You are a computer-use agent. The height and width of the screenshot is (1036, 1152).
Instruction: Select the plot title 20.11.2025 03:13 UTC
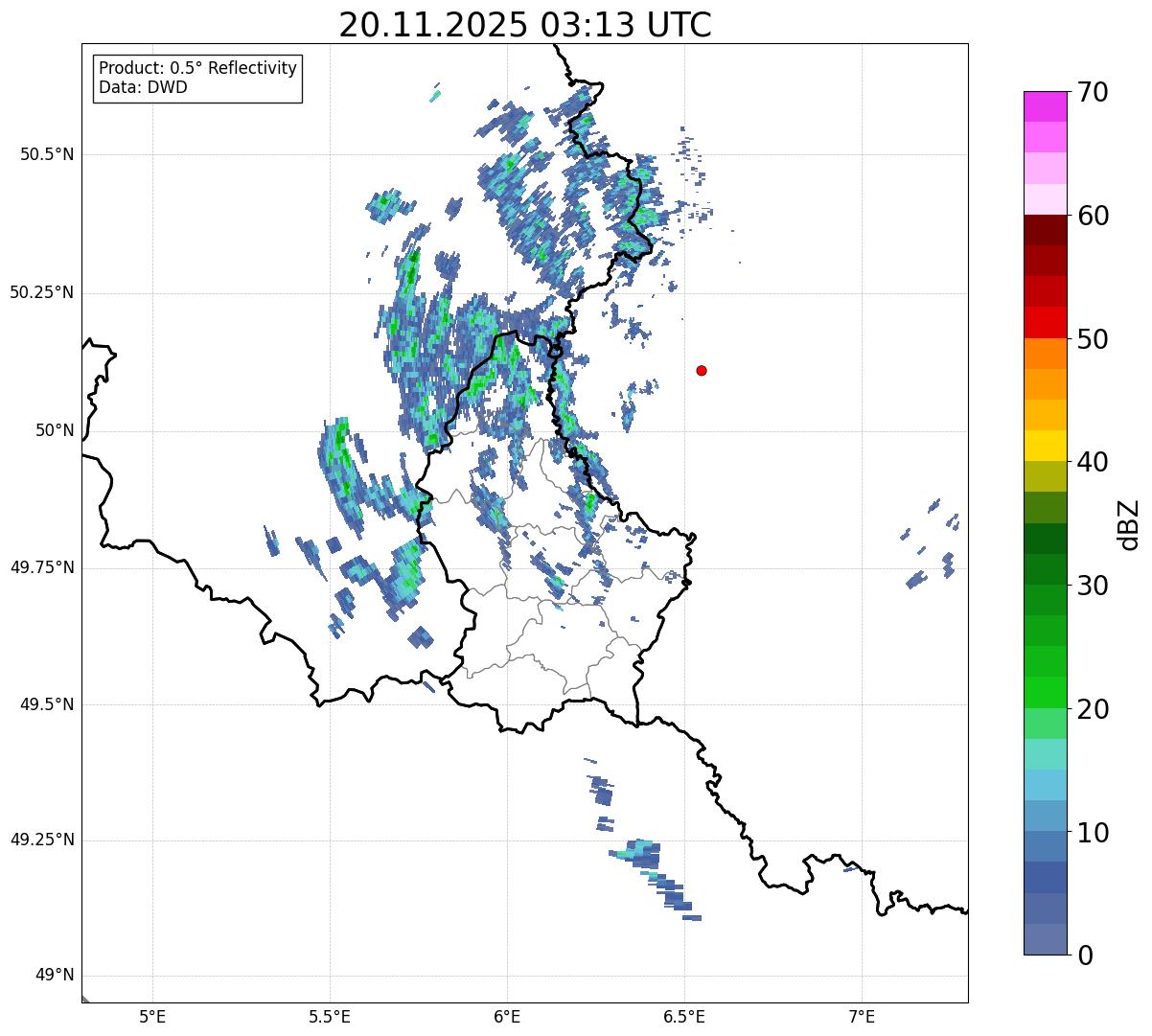525,25
